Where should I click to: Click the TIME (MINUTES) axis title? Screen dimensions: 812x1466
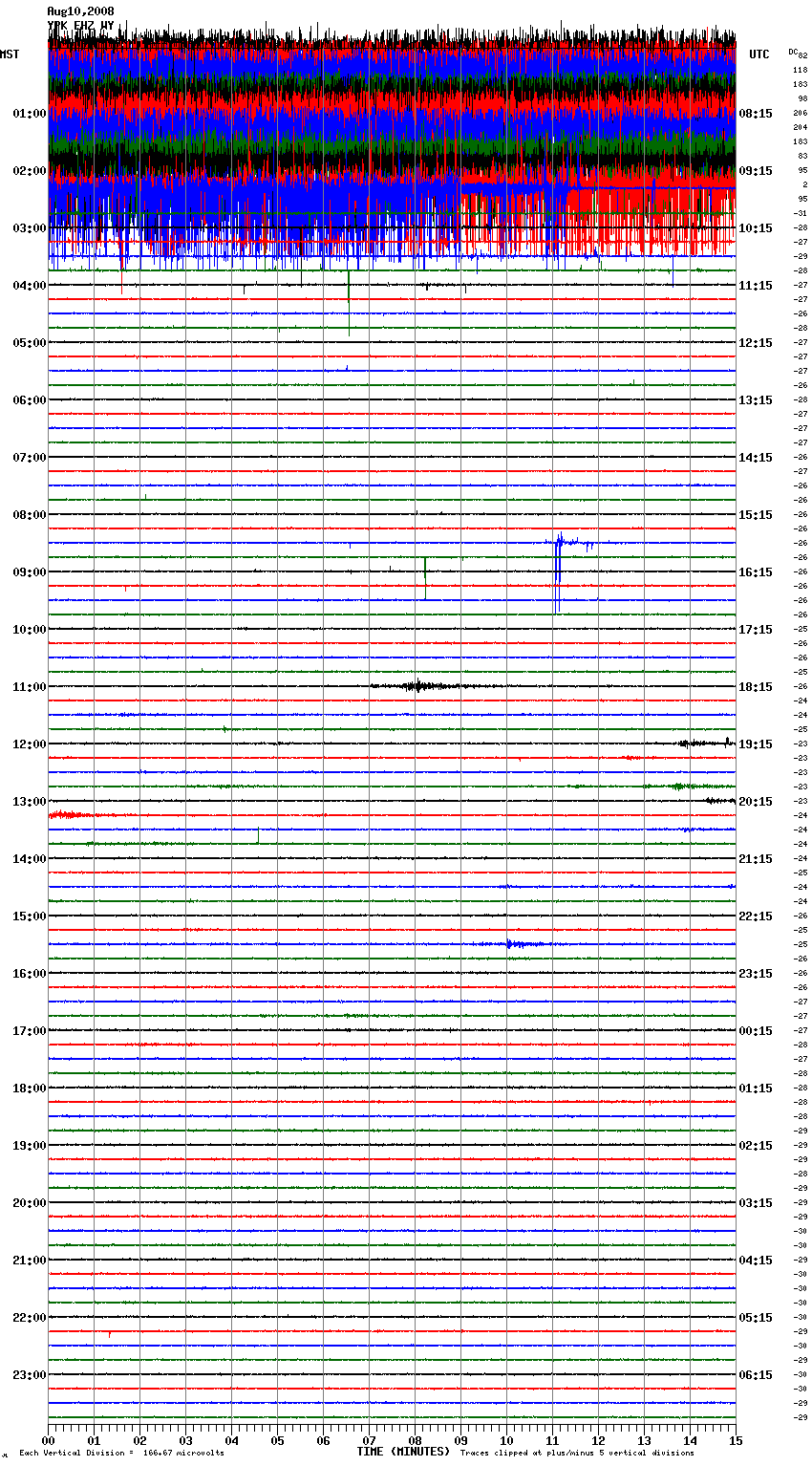point(403,1452)
